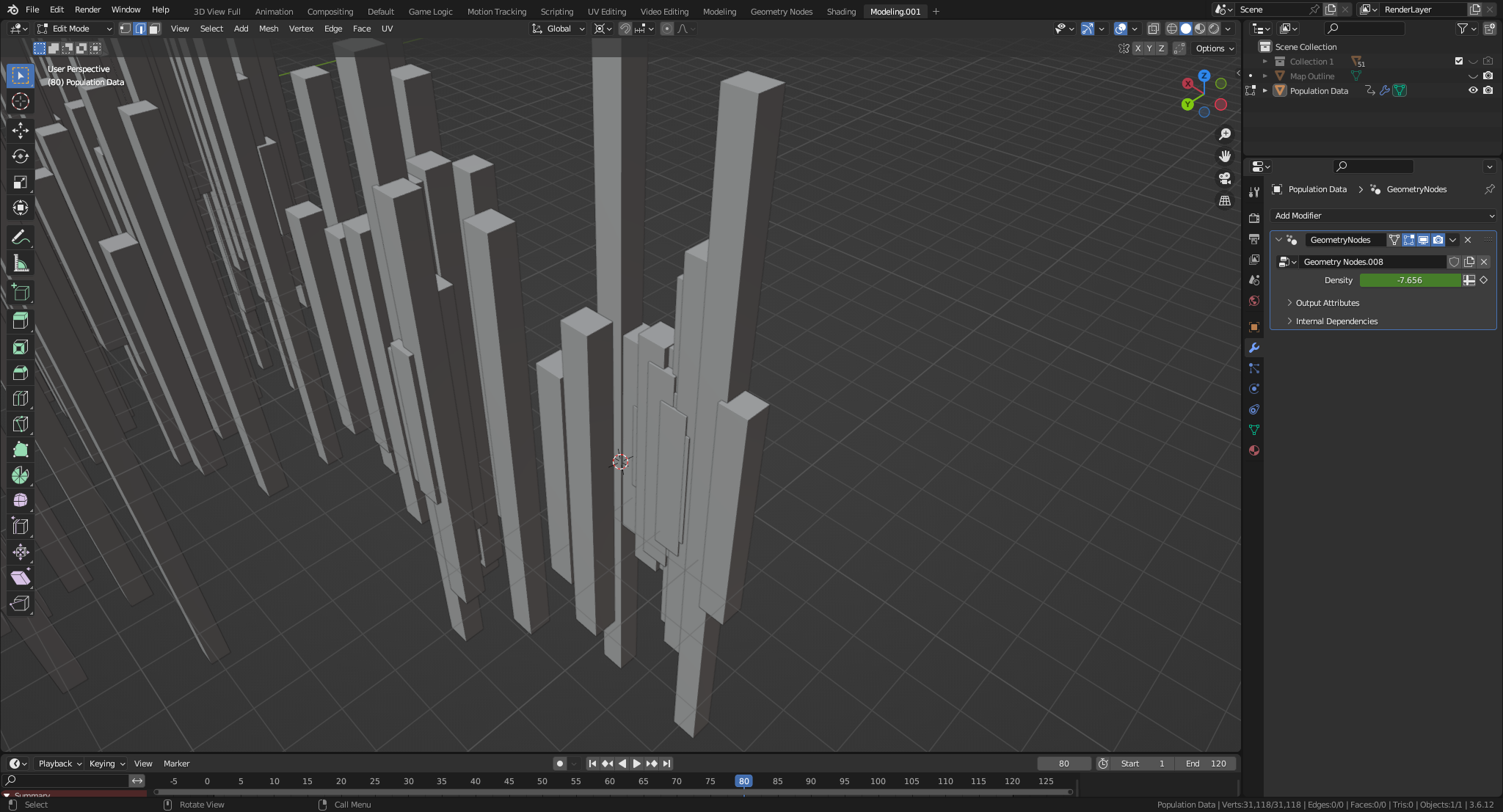
Task: Switch to Shading workspace tab
Action: pyautogui.click(x=841, y=11)
